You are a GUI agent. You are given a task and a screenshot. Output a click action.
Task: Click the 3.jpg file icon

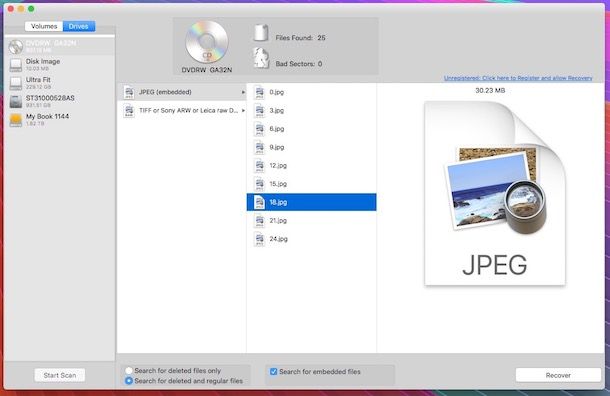tap(259, 110)
